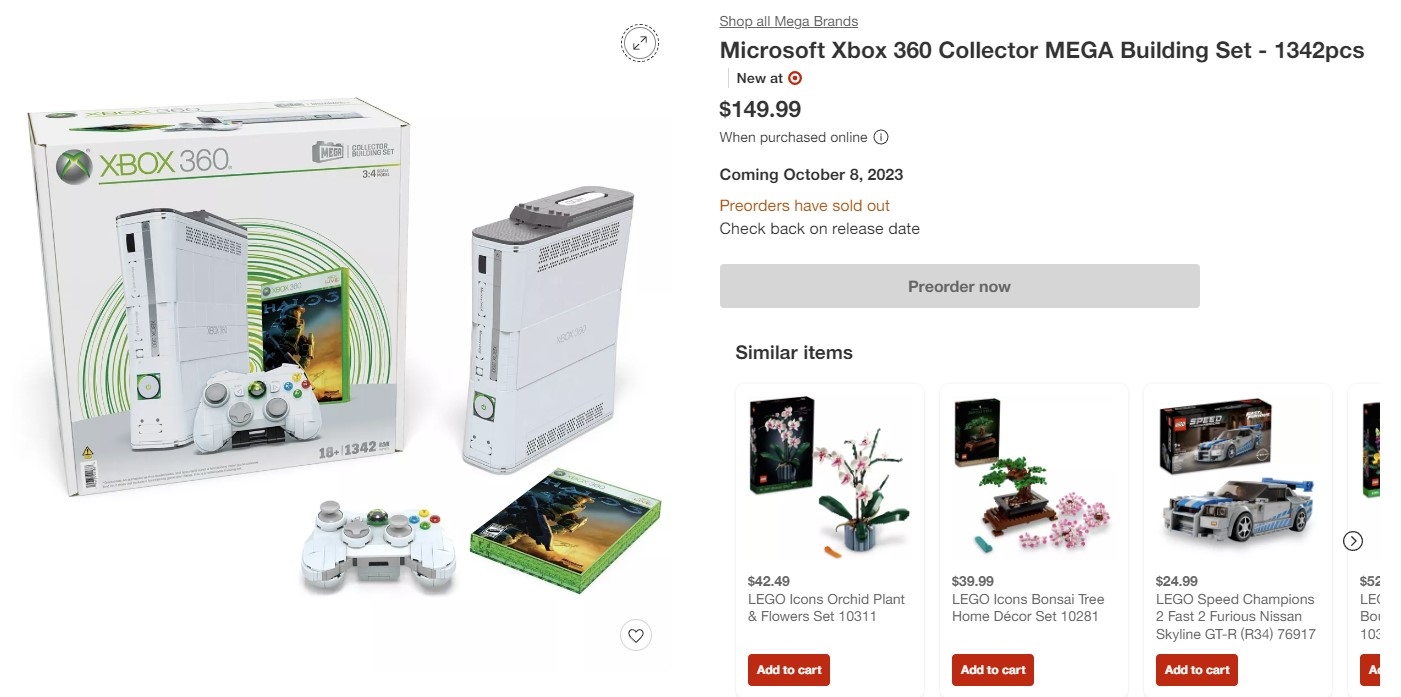The image size is (1401, 697).
Task: Toggle the heart favorite icon
Action: (x=636, y=635)
